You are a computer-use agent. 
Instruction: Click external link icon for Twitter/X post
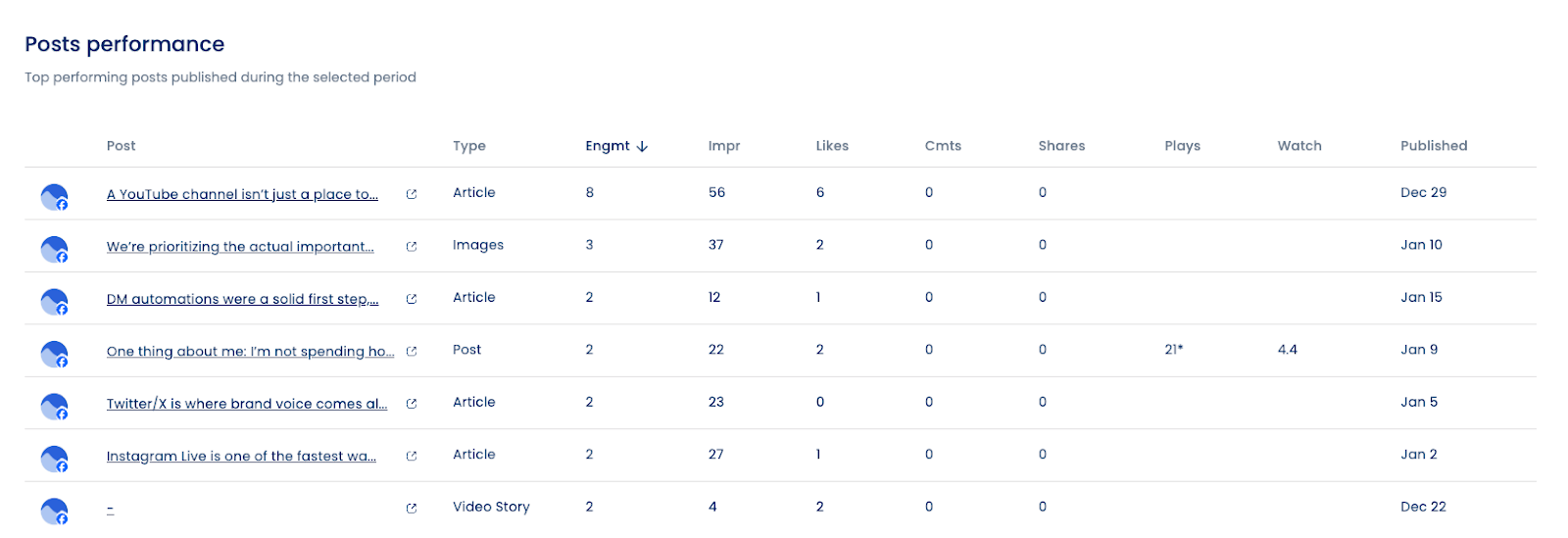coord(412,404)
